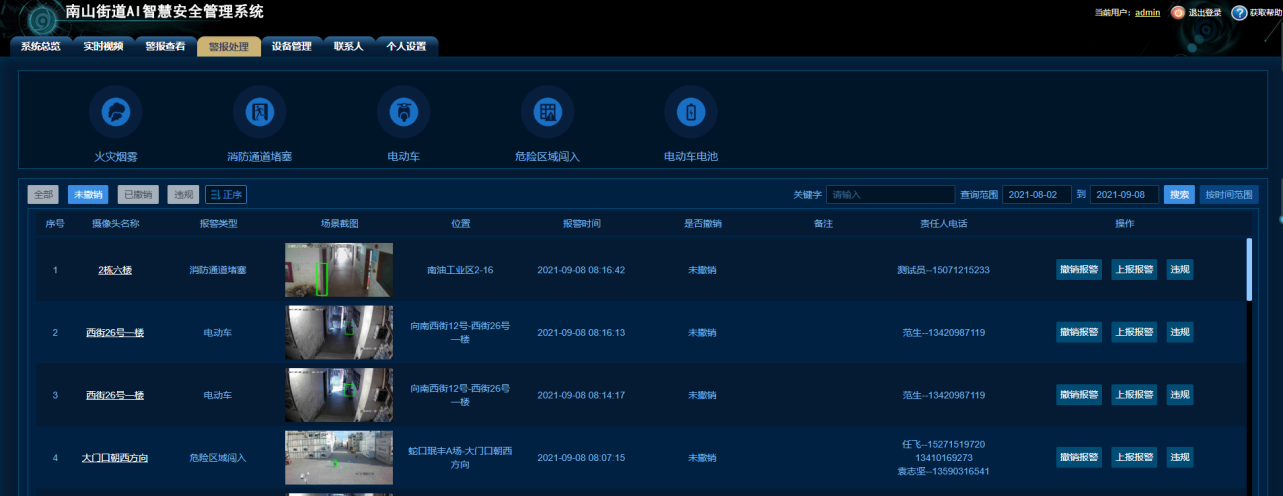
Task: Open the start date 2021-08-02 picker
Action: (1037, 195)
